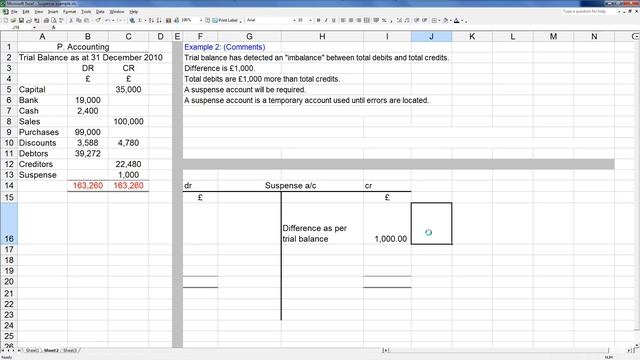Apply Percent style icon
This screenshot has width=640, height=360.
click(x=384, y=20)
